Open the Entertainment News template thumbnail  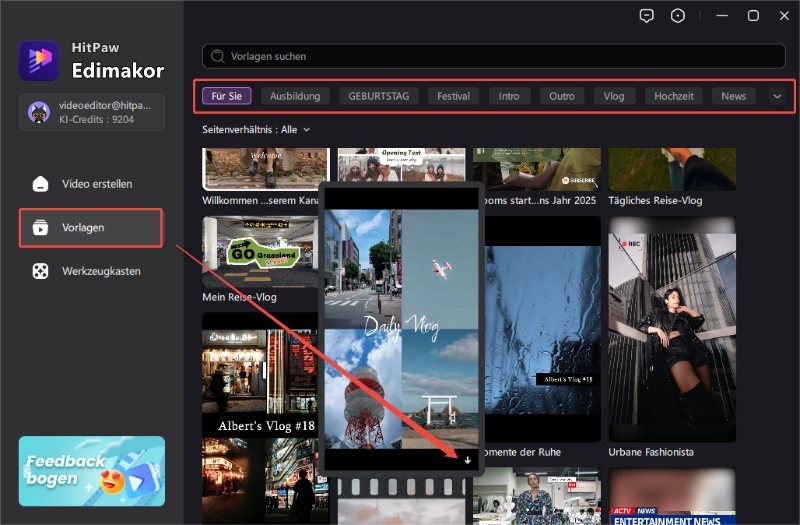pos(671,497)
